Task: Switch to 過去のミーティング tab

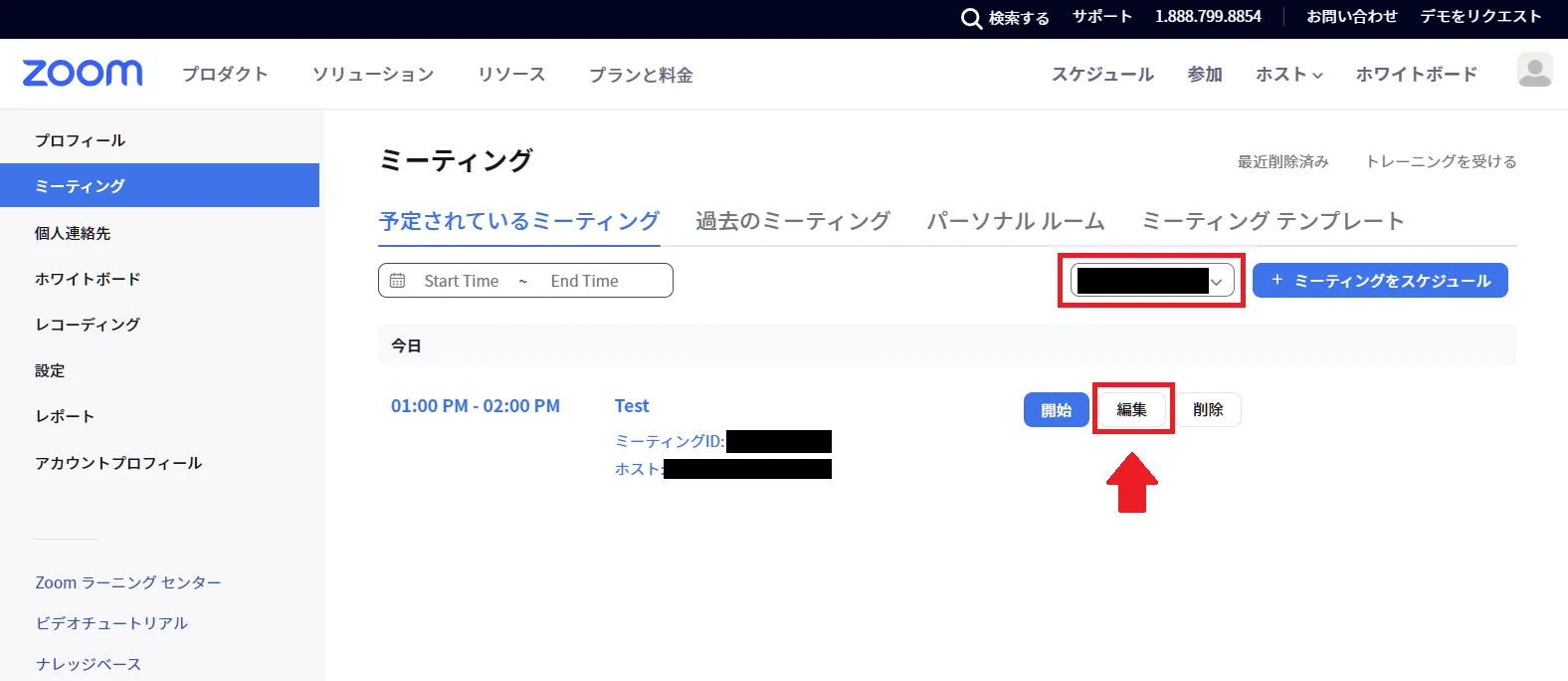Action: [792, 221]
